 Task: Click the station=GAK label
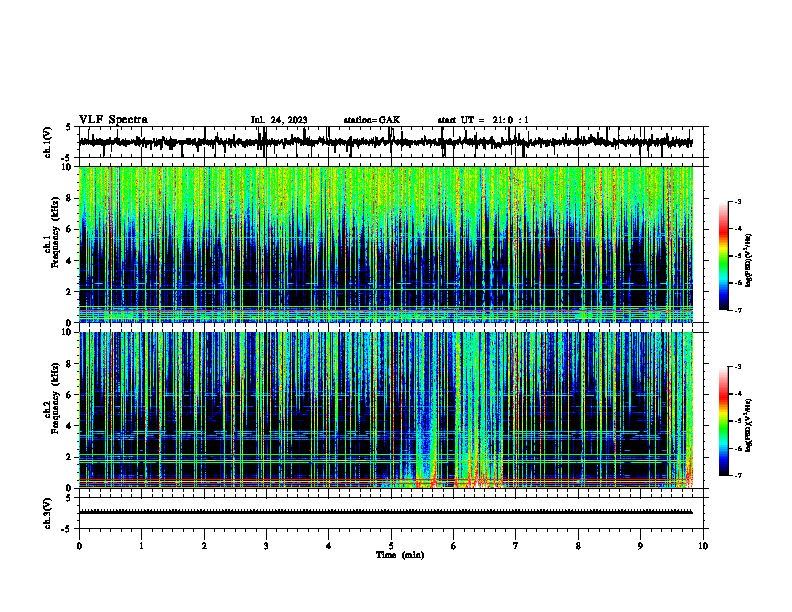coord(372,120)
